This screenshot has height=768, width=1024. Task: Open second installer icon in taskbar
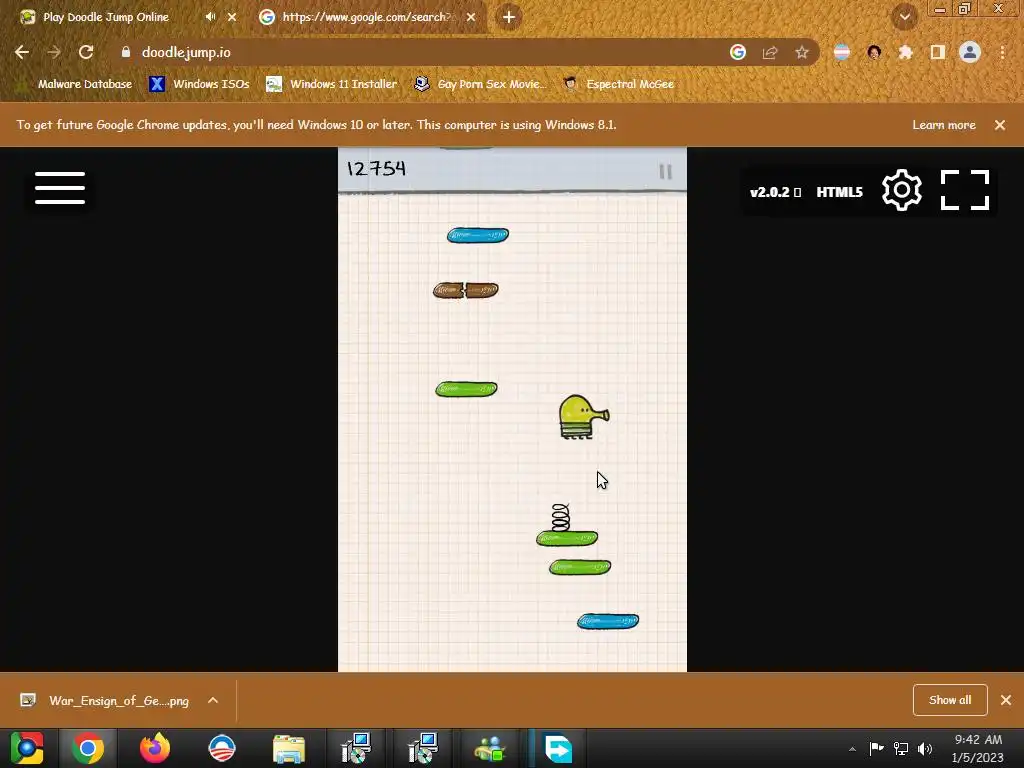(423, 748)
